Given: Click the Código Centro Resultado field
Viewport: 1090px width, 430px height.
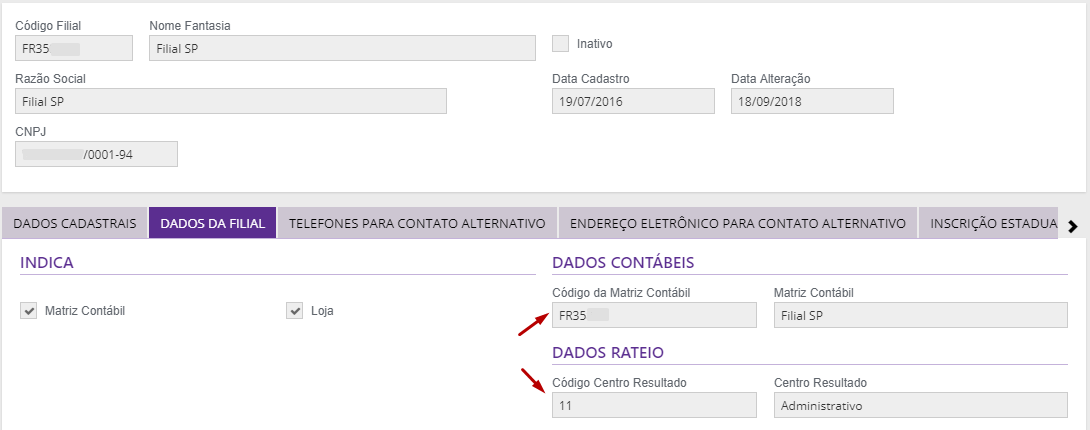Looking at the screenshot, I should pyautogui.click(x=654, y=405).
